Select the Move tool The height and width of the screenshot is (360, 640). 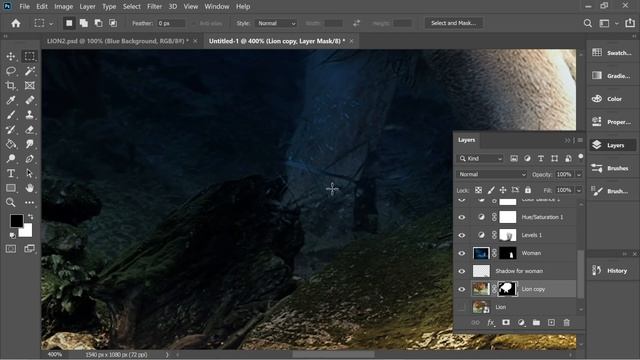tap(11, 56)
